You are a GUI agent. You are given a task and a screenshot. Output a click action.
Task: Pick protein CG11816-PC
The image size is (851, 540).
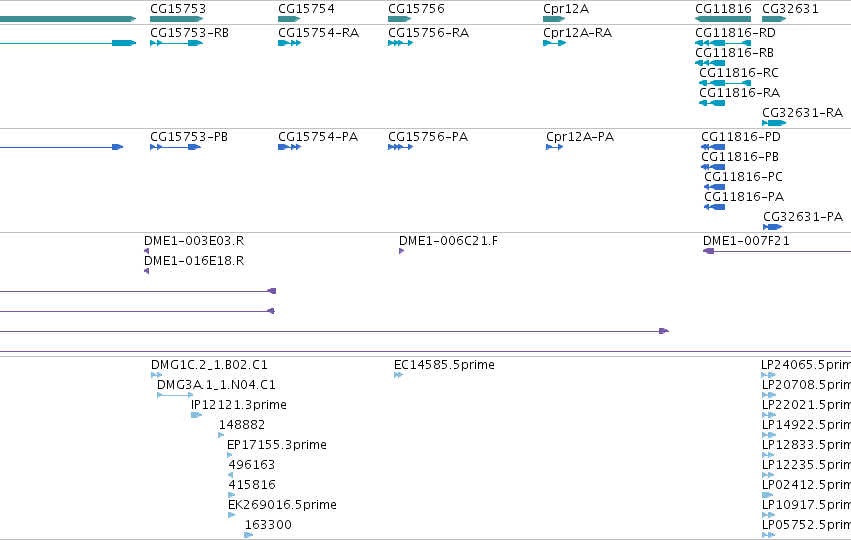(715, 187)
